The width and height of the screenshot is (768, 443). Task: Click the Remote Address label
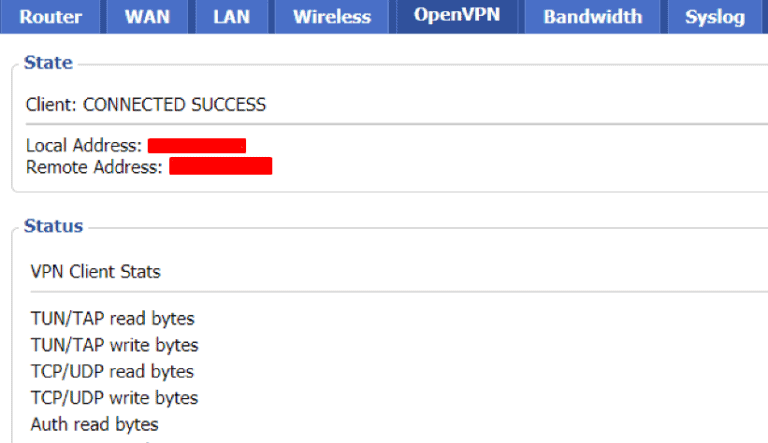(x=94, y=167)
